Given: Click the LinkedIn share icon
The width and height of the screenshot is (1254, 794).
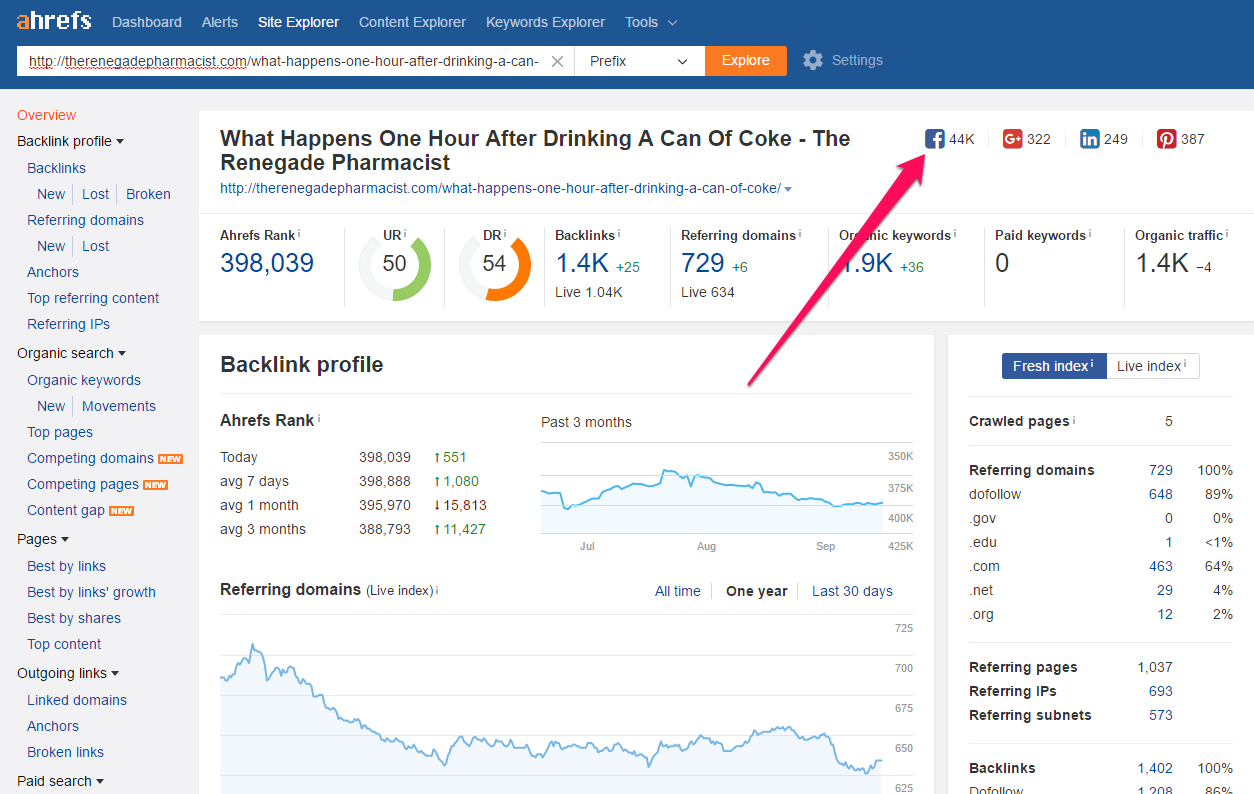Looking at the screenshot, I should click(x=1090, y=139).
